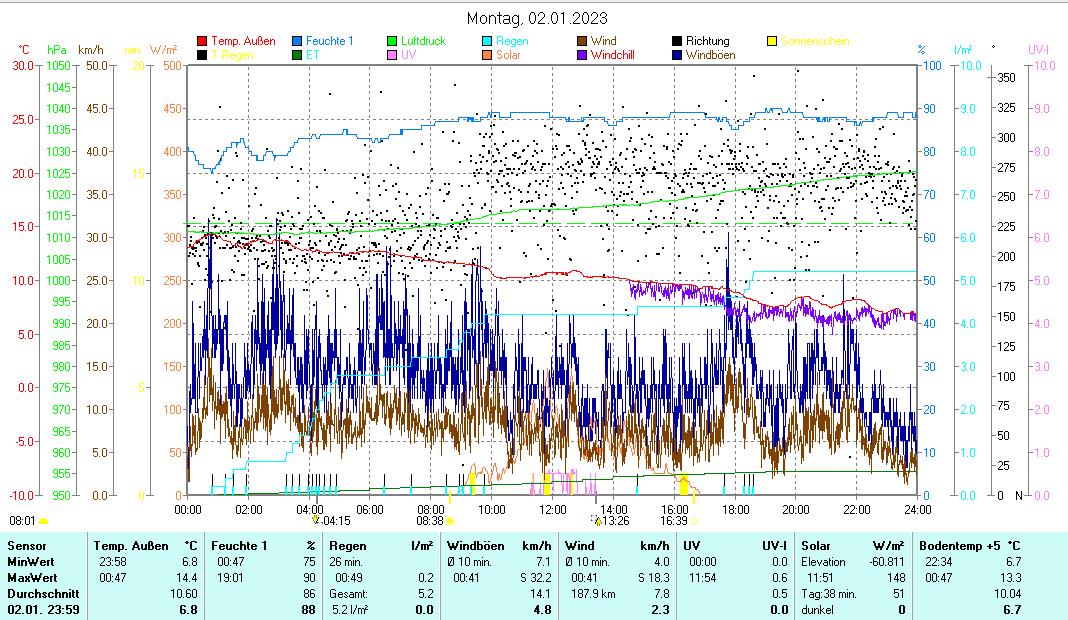Click the 13:26 time marker below axis
Image resolution: width=1068 pixels, height=620 pixels.
(x=612, y=521)
